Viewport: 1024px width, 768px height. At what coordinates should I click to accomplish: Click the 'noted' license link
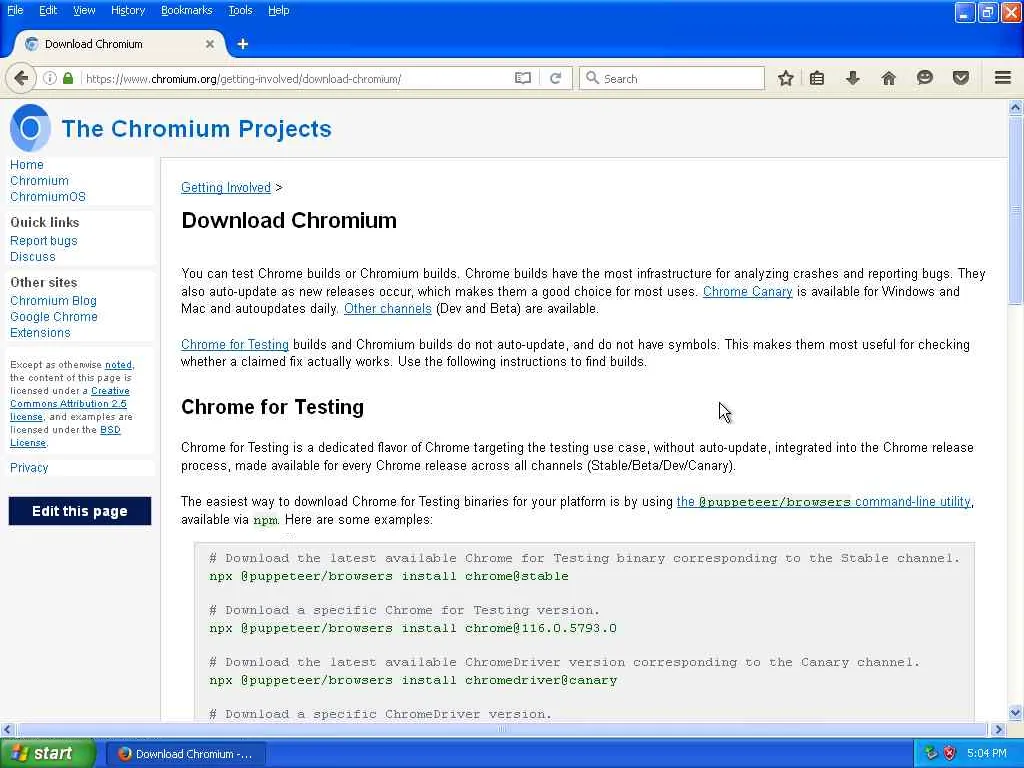118,364
